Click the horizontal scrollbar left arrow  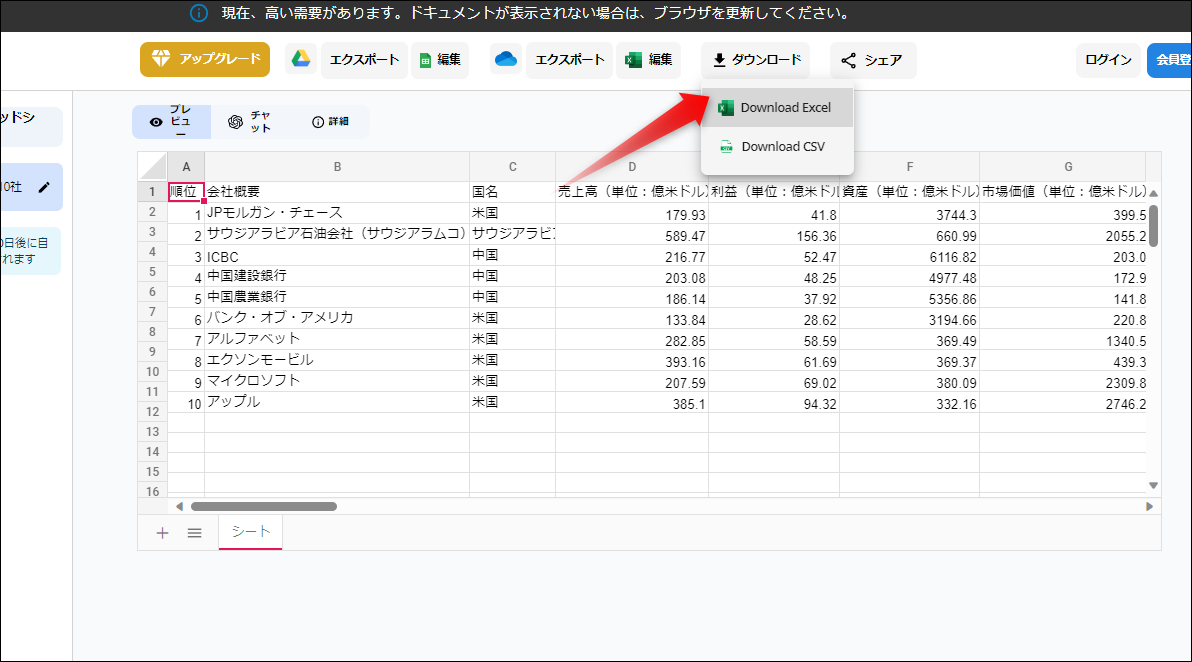[179, 506]
